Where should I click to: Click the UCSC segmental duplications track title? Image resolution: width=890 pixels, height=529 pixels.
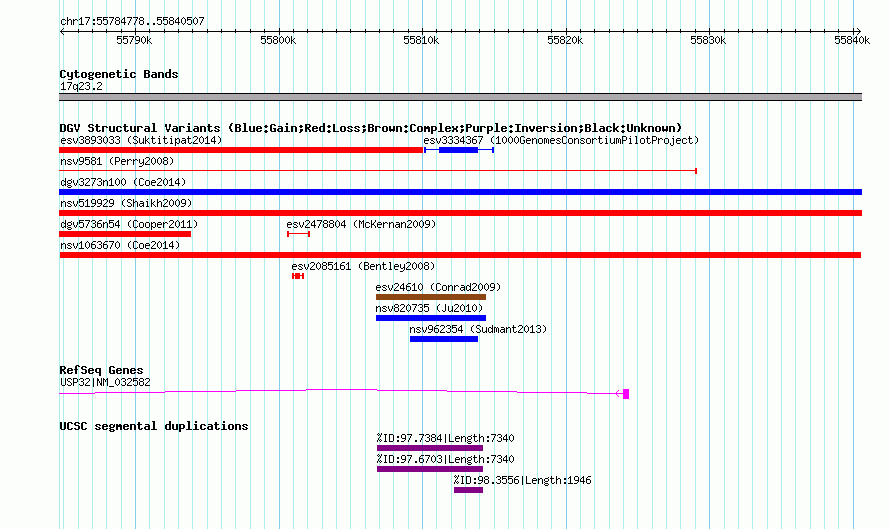tap(154, 426)
